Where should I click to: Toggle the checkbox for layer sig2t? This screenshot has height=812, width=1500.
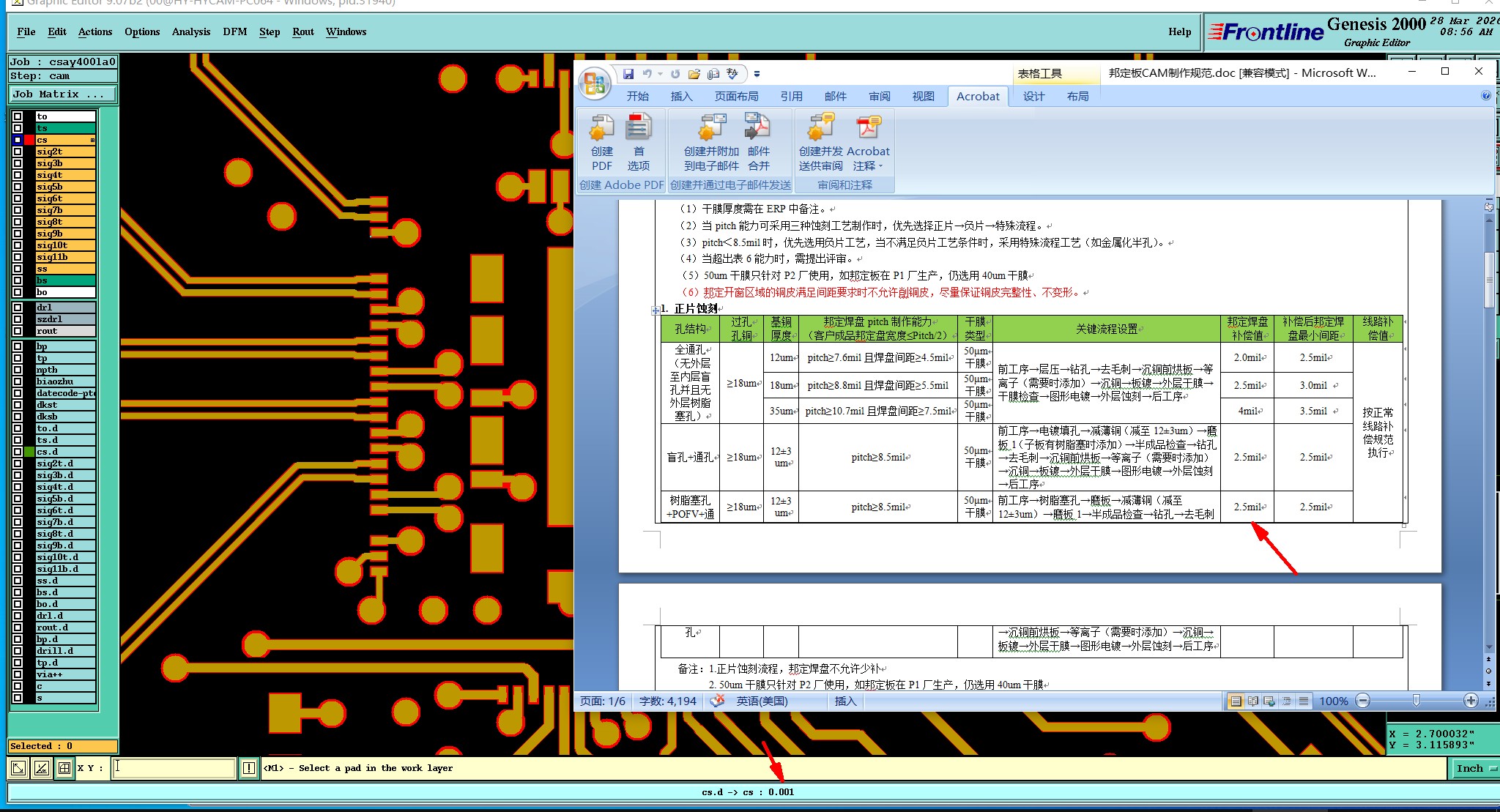18,152
